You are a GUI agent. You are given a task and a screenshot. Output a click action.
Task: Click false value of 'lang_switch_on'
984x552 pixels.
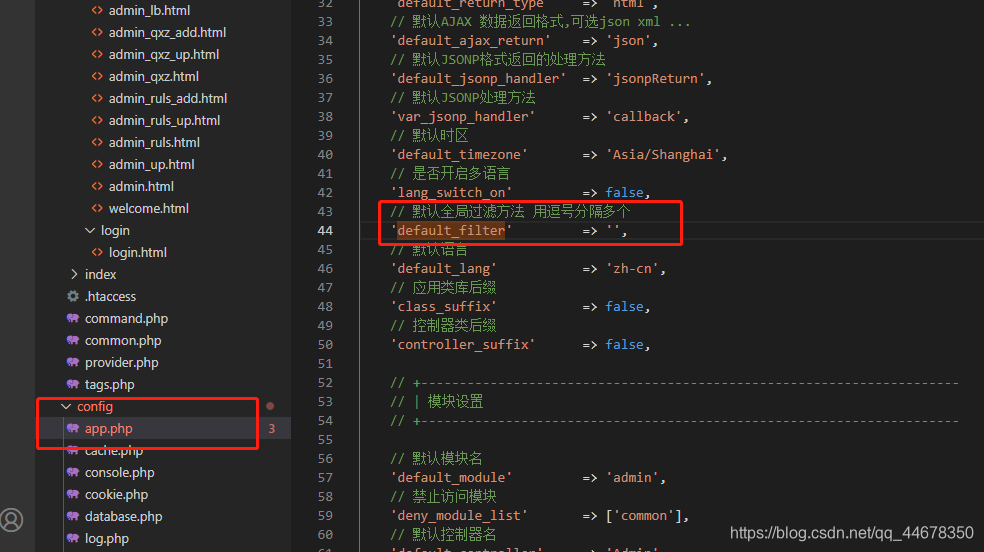tap(624, 193)
